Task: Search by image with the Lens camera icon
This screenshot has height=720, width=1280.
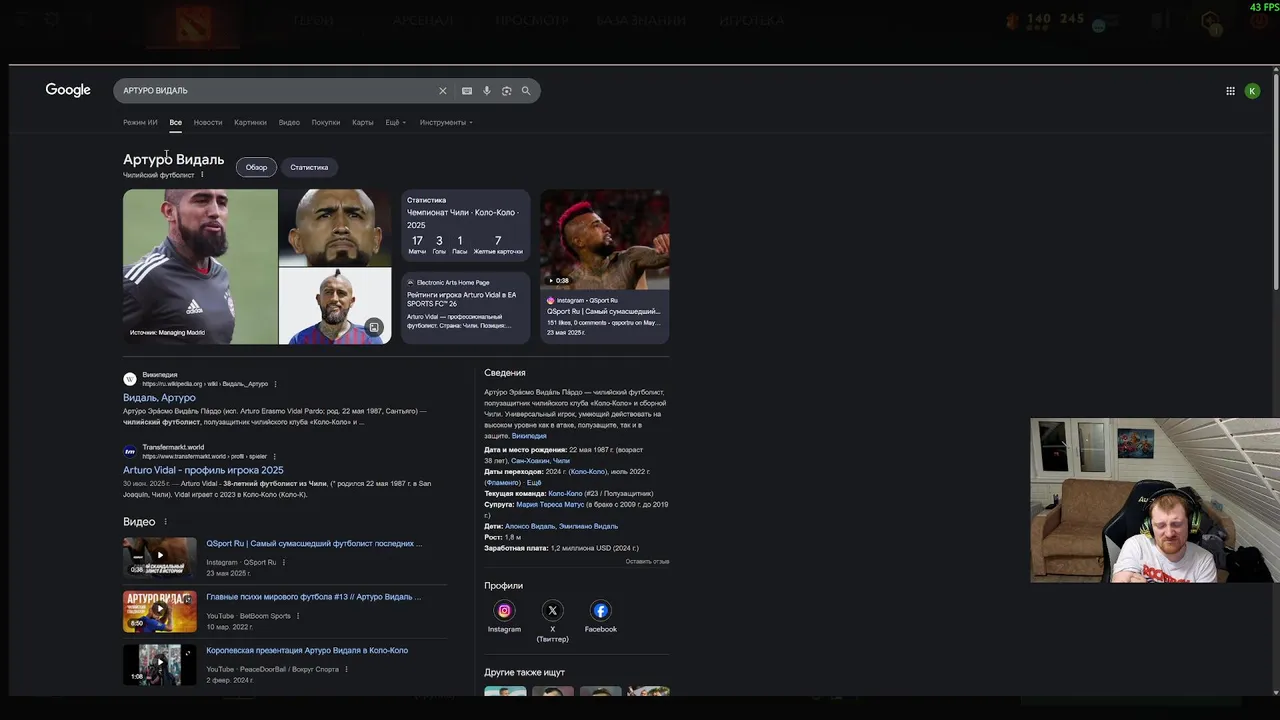Action: (x=507, y=91)
